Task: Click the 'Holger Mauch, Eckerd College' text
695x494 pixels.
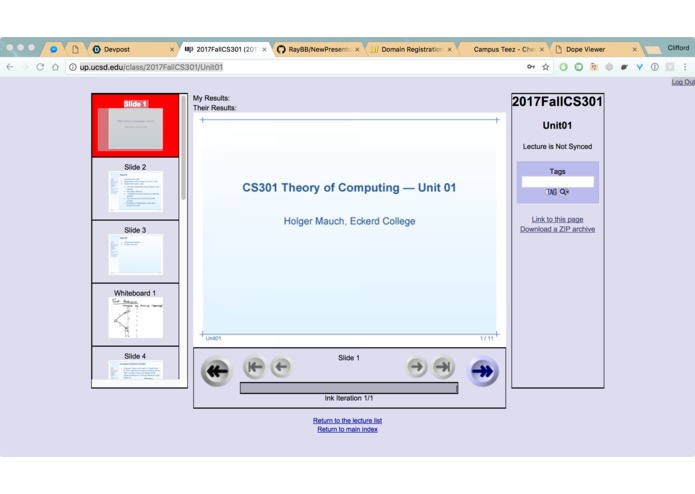Action: point(349,221)
